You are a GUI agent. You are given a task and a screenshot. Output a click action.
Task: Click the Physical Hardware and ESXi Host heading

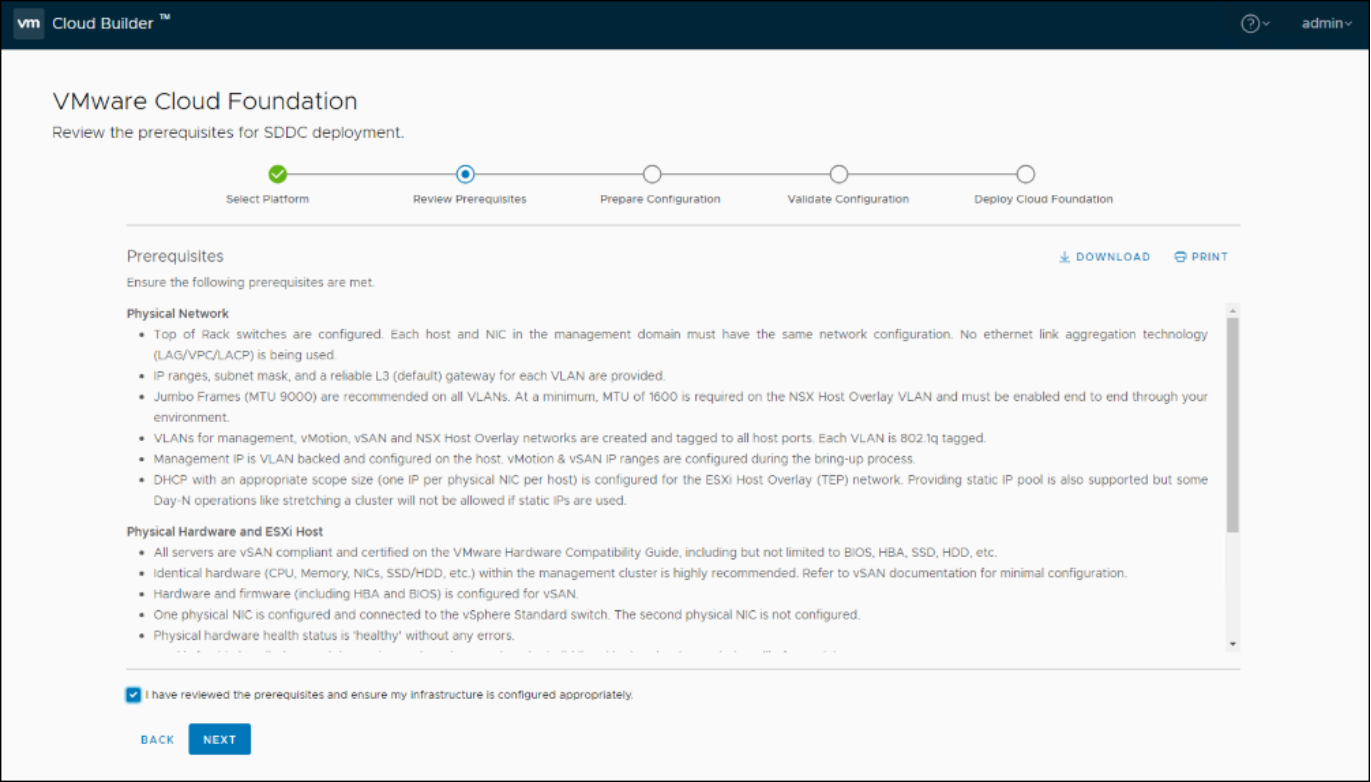[x=225, y=532]
